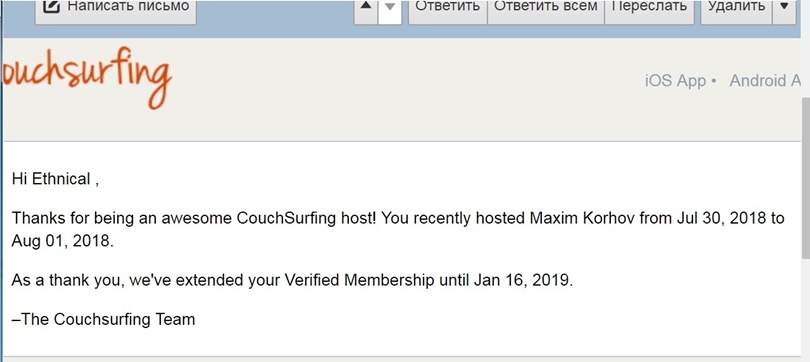This screenshot has width=810, height=362.
Task: Click the scrollbar track below the thumb
Action: (805, 310)
